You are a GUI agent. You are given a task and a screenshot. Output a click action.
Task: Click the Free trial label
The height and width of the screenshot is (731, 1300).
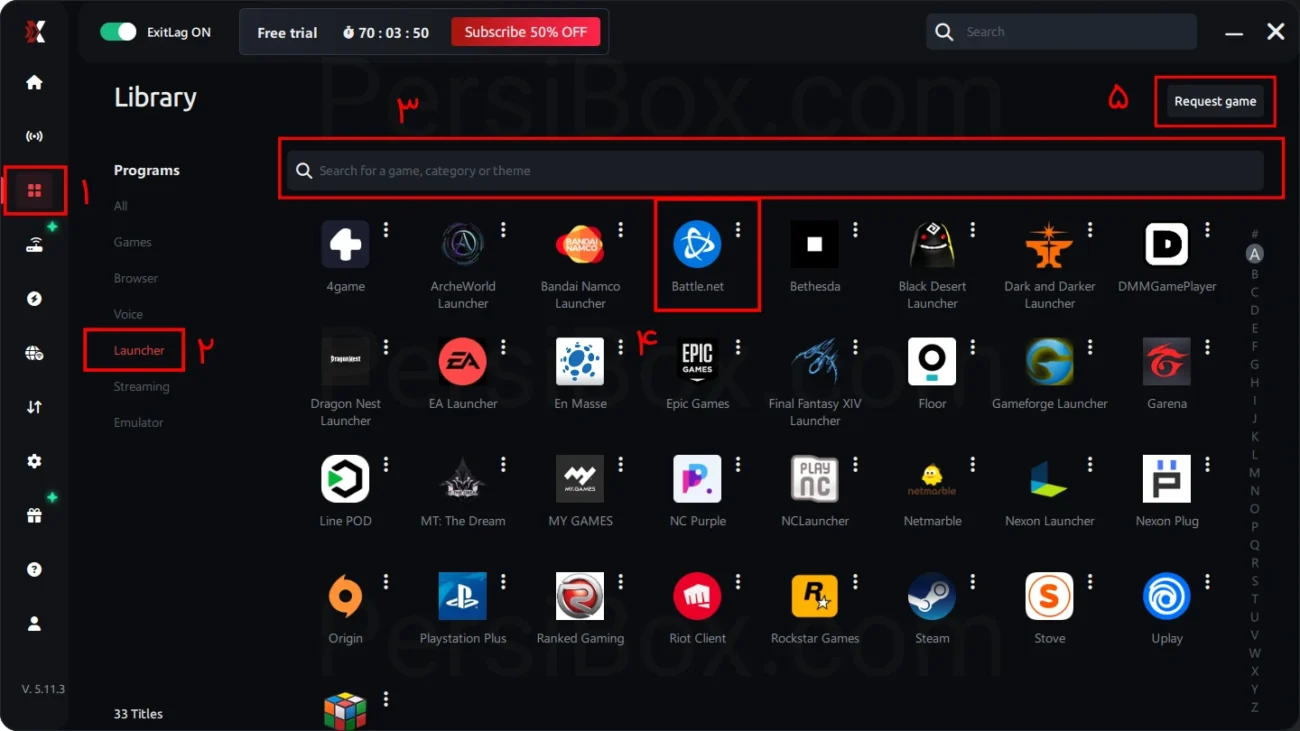tap(287, 32)
